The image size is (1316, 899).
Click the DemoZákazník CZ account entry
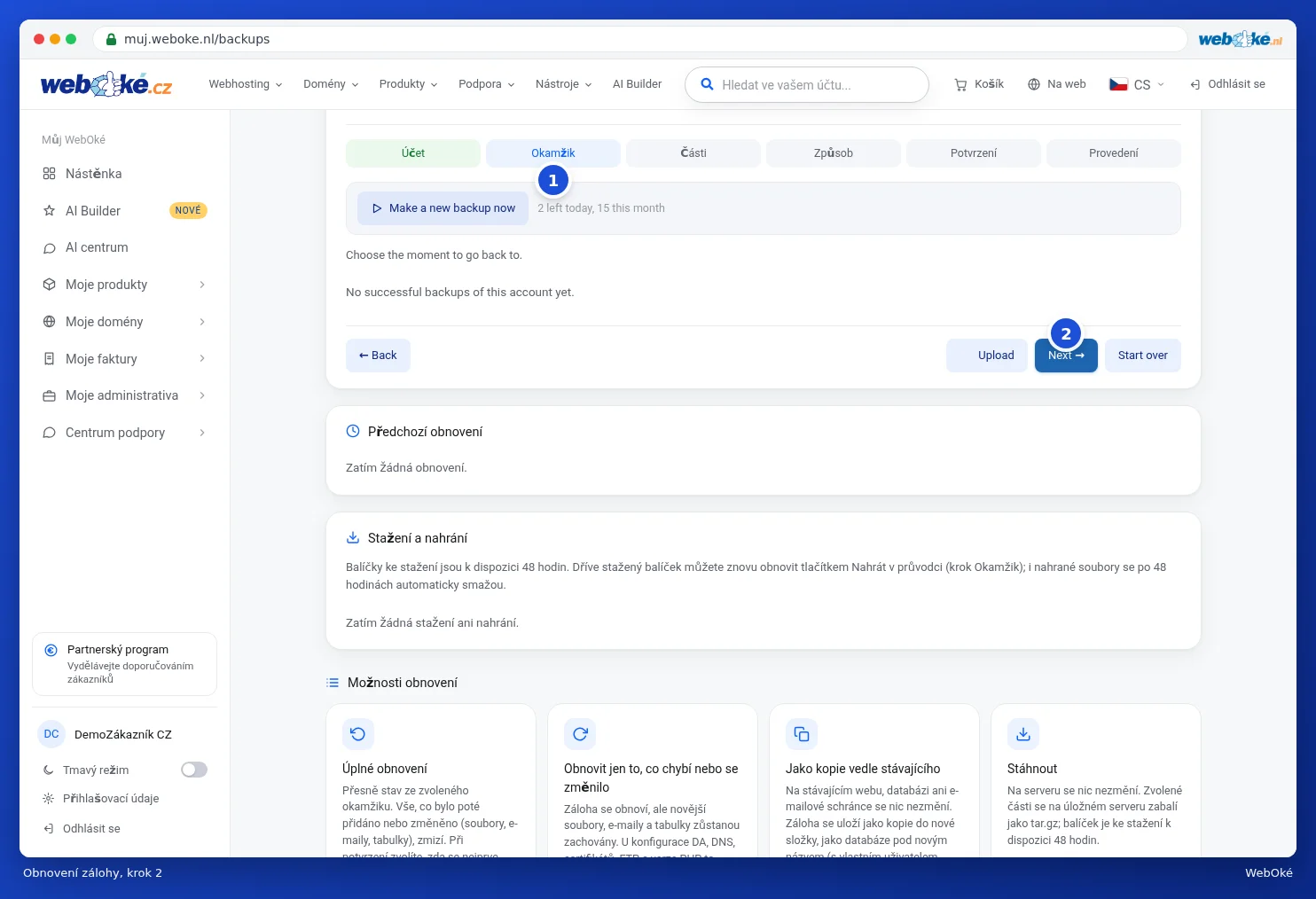coord(124,734)
